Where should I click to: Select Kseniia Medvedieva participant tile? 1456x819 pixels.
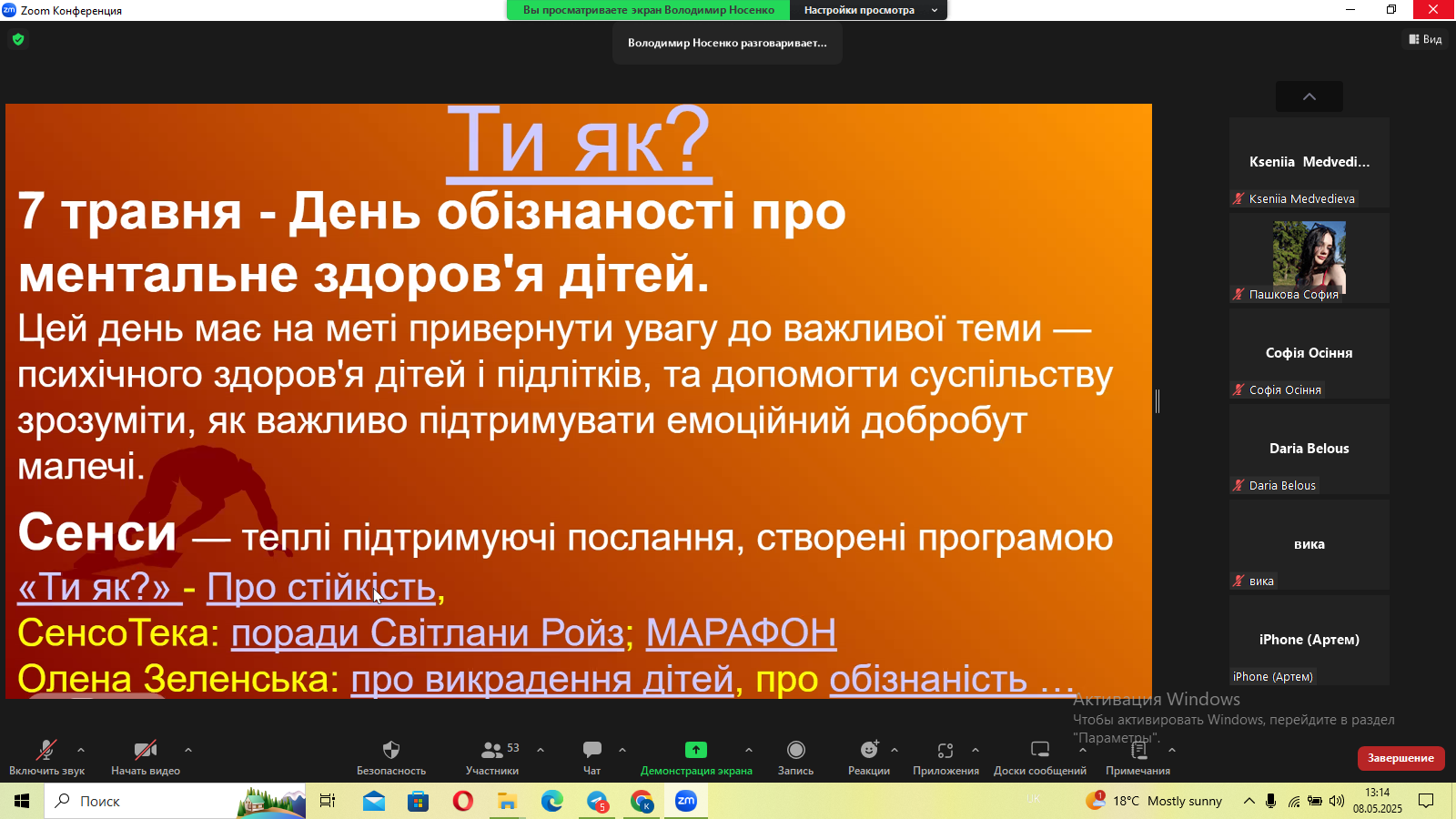tap(1309, 162)
